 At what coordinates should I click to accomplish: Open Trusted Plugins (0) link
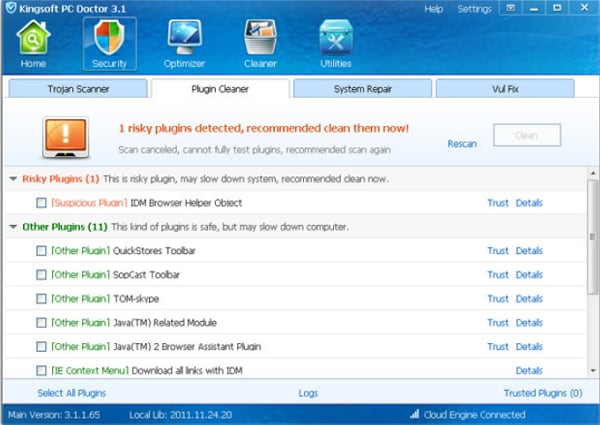[x=543, y=393]
